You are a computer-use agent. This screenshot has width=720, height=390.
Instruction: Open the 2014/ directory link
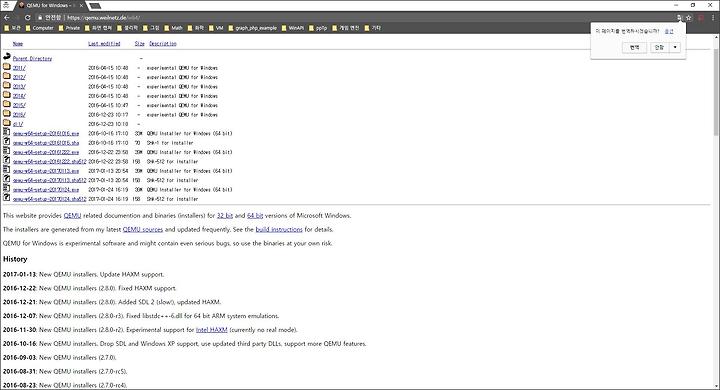[x=19, y=96]
